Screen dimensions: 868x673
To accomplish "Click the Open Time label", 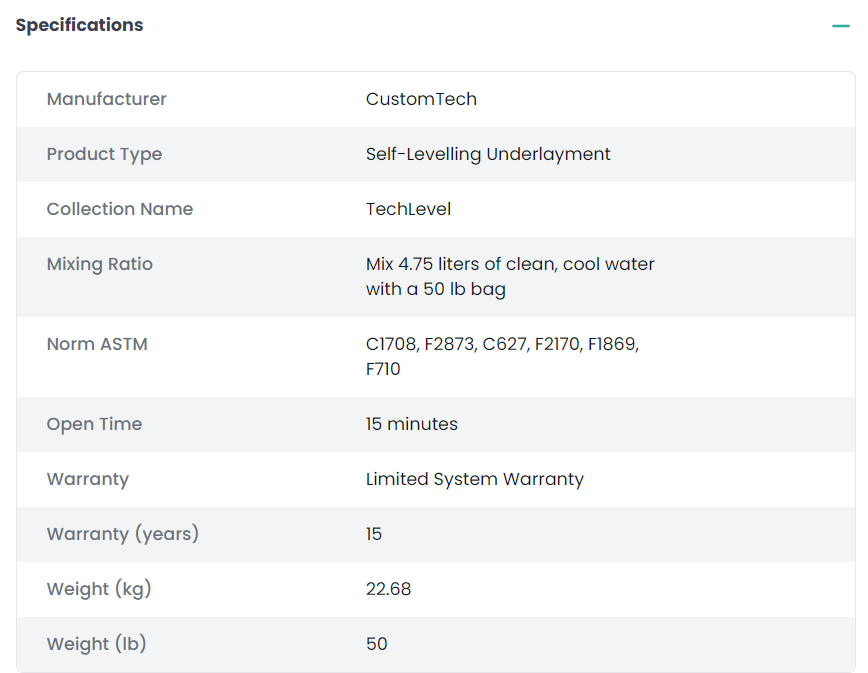I will coord(94,424).
